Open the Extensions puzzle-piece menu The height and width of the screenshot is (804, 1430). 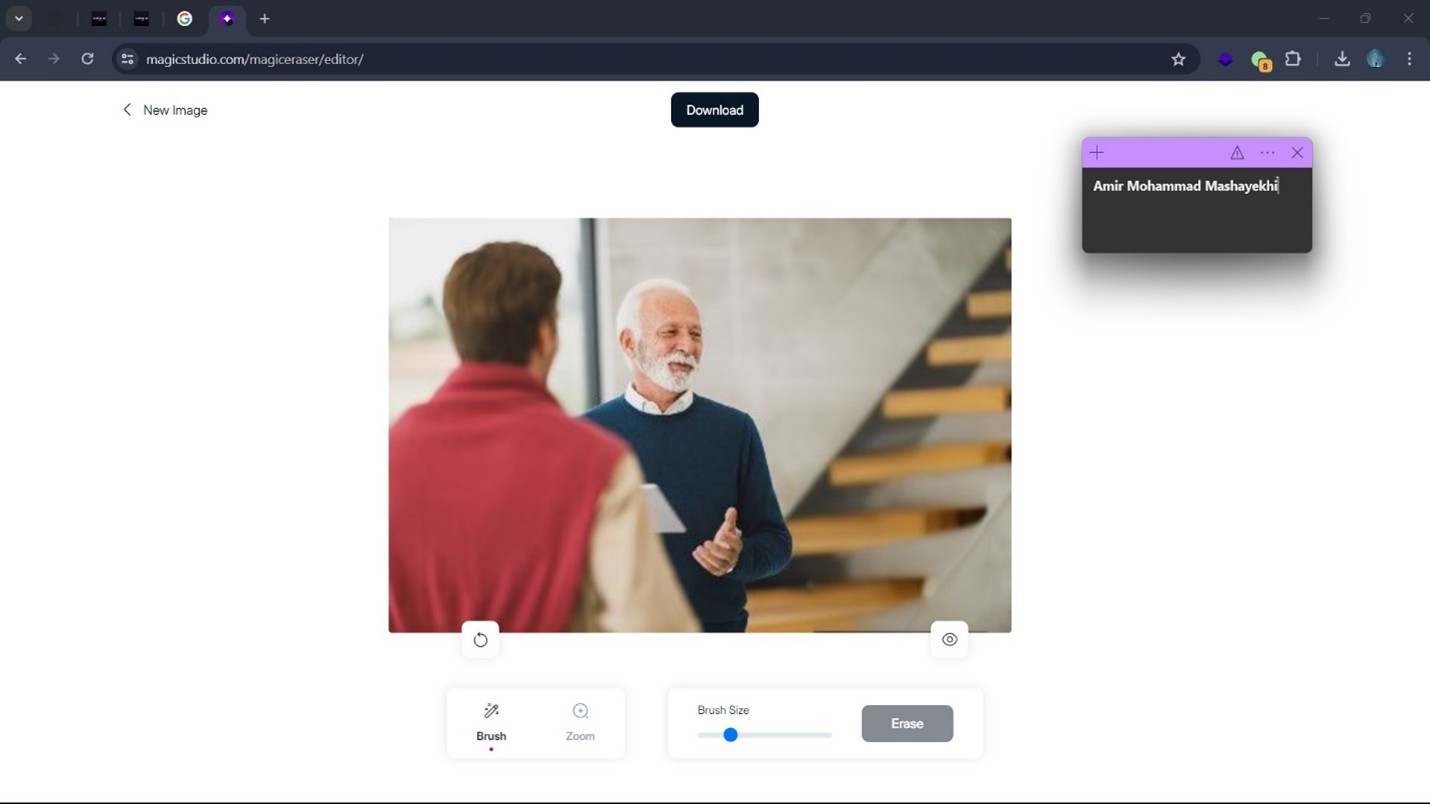(x=1293, y=59)
